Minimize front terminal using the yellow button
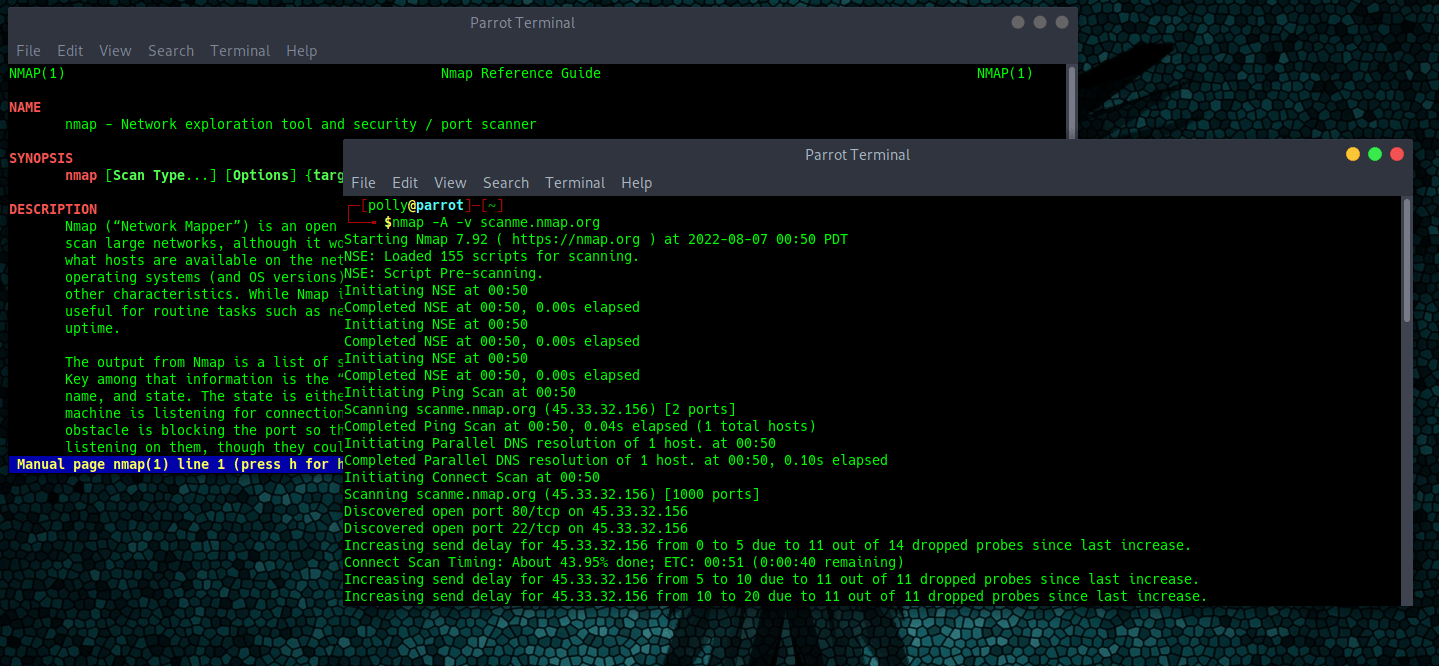1439x666 pixels. click(1353, 154)
